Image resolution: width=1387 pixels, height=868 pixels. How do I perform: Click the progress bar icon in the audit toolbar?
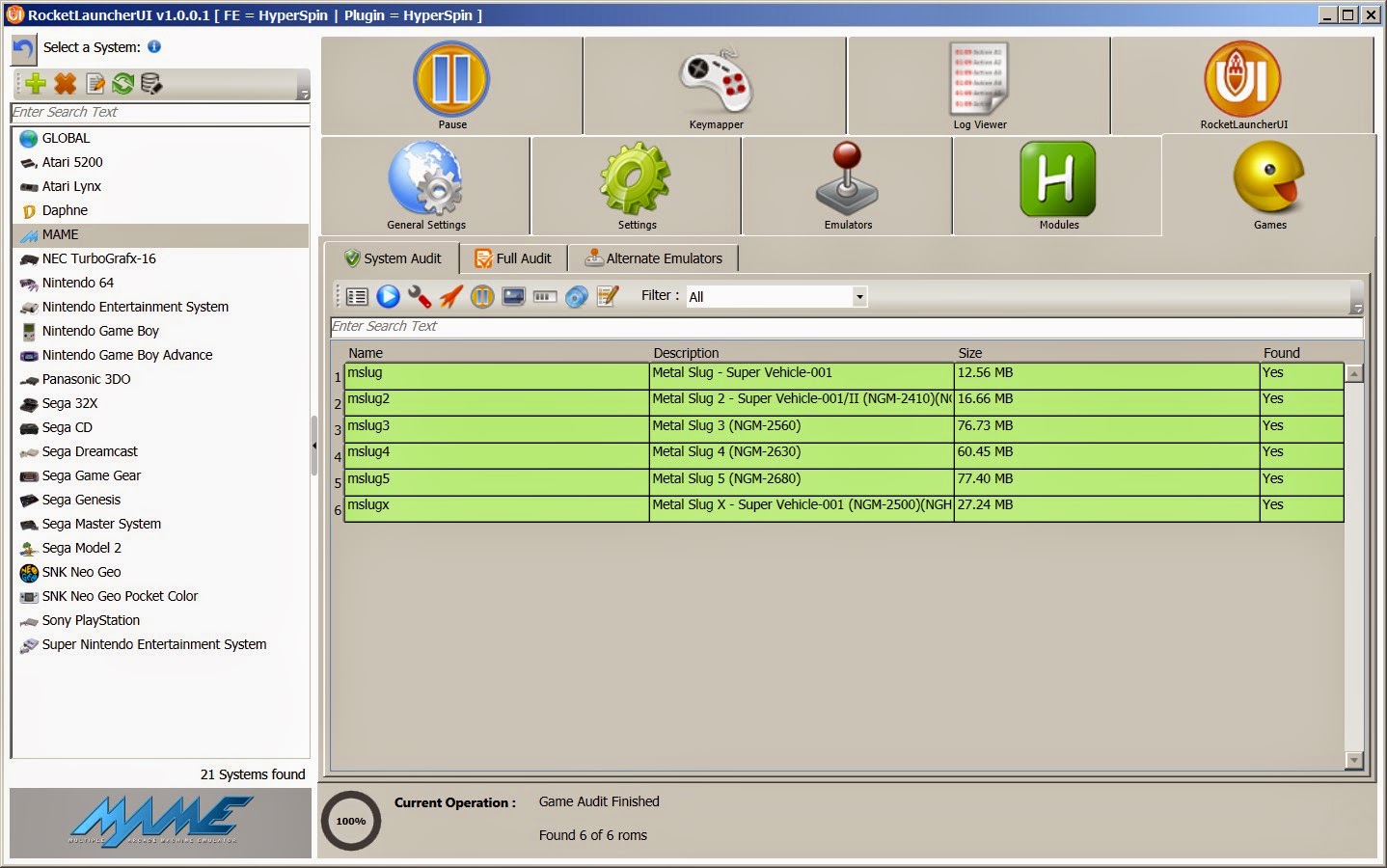[x=545, y=297]
